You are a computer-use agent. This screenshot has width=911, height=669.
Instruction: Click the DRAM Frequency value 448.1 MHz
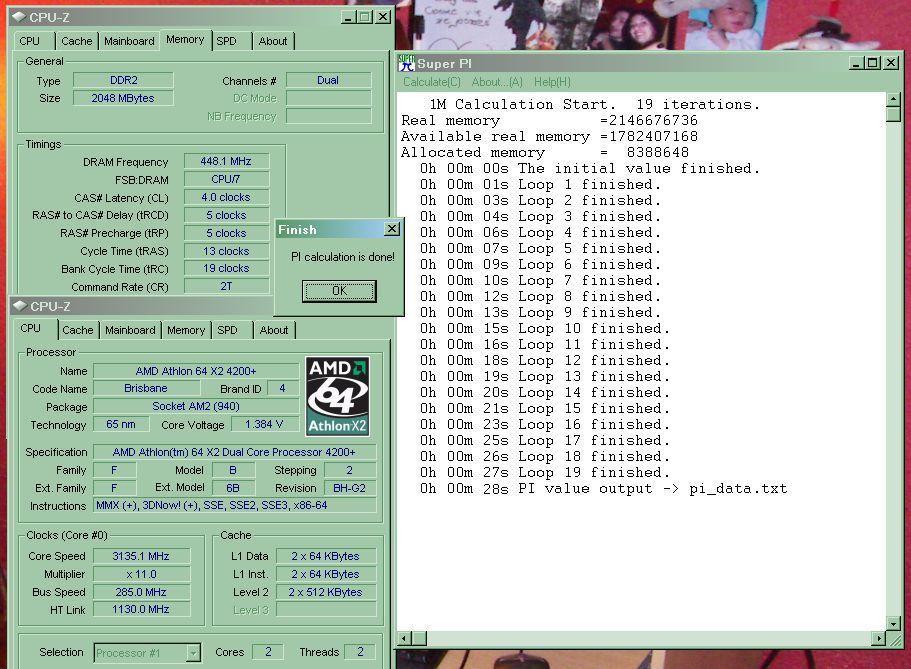coord(226,161)
